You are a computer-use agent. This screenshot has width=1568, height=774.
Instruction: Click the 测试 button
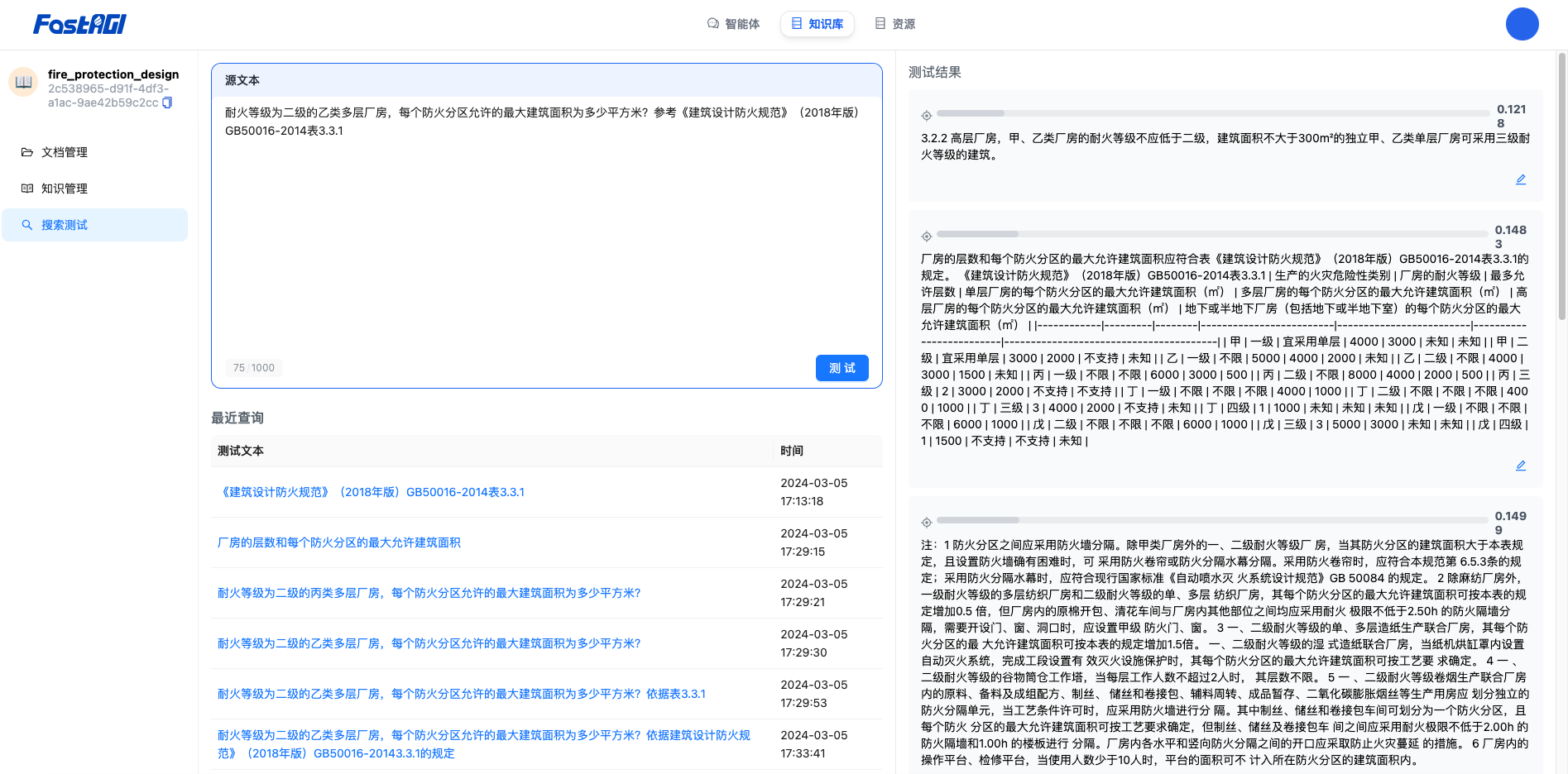(842, 368)
